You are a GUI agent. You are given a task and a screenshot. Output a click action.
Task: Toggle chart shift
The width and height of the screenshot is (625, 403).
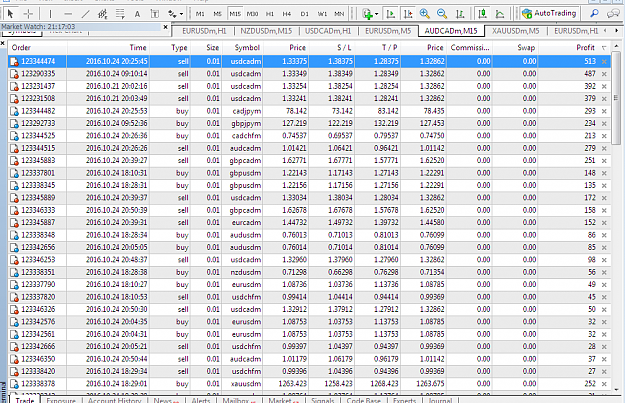point(408,14)
